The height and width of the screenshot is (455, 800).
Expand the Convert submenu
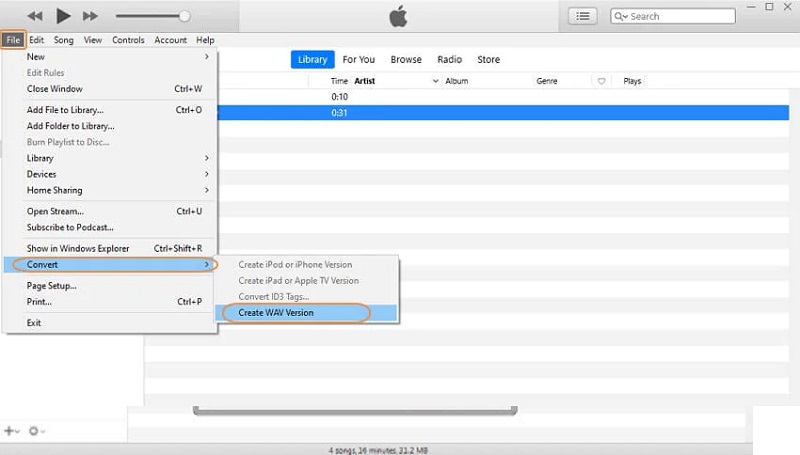tap(110, 265)
